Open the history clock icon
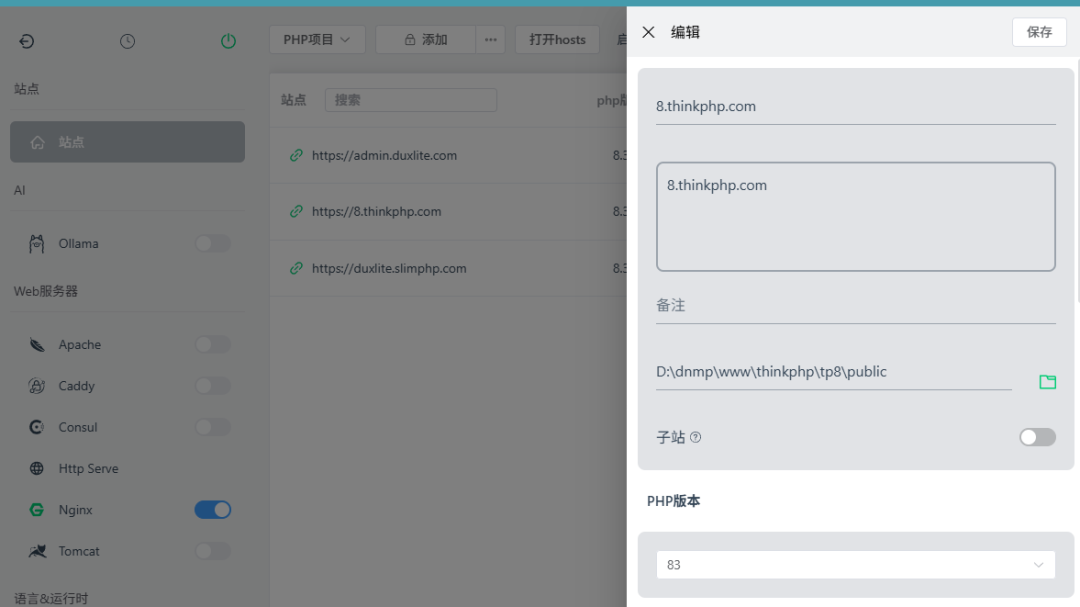 pos(127,41)
